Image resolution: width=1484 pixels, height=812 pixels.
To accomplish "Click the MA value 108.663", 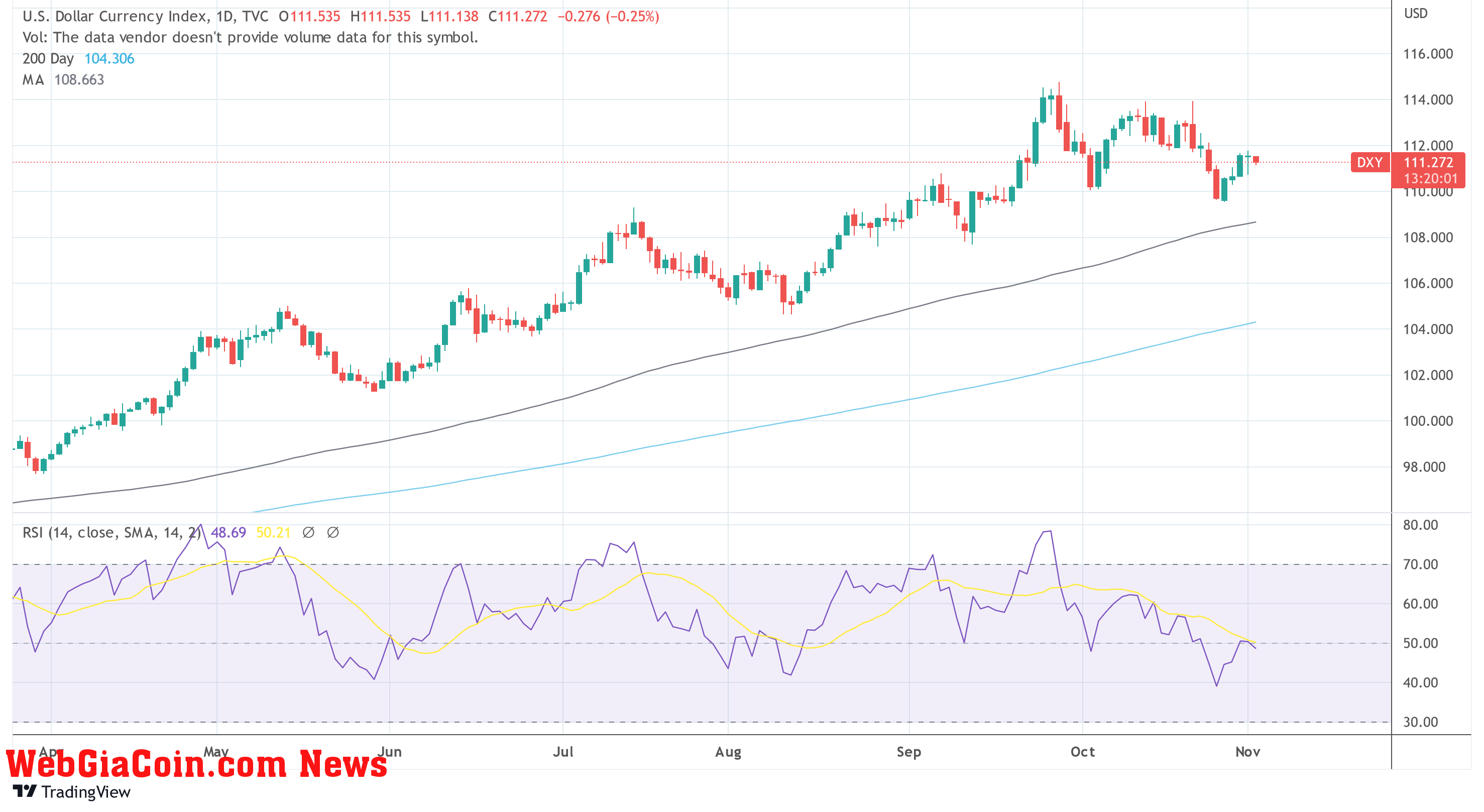I will [x=79, y=79].
